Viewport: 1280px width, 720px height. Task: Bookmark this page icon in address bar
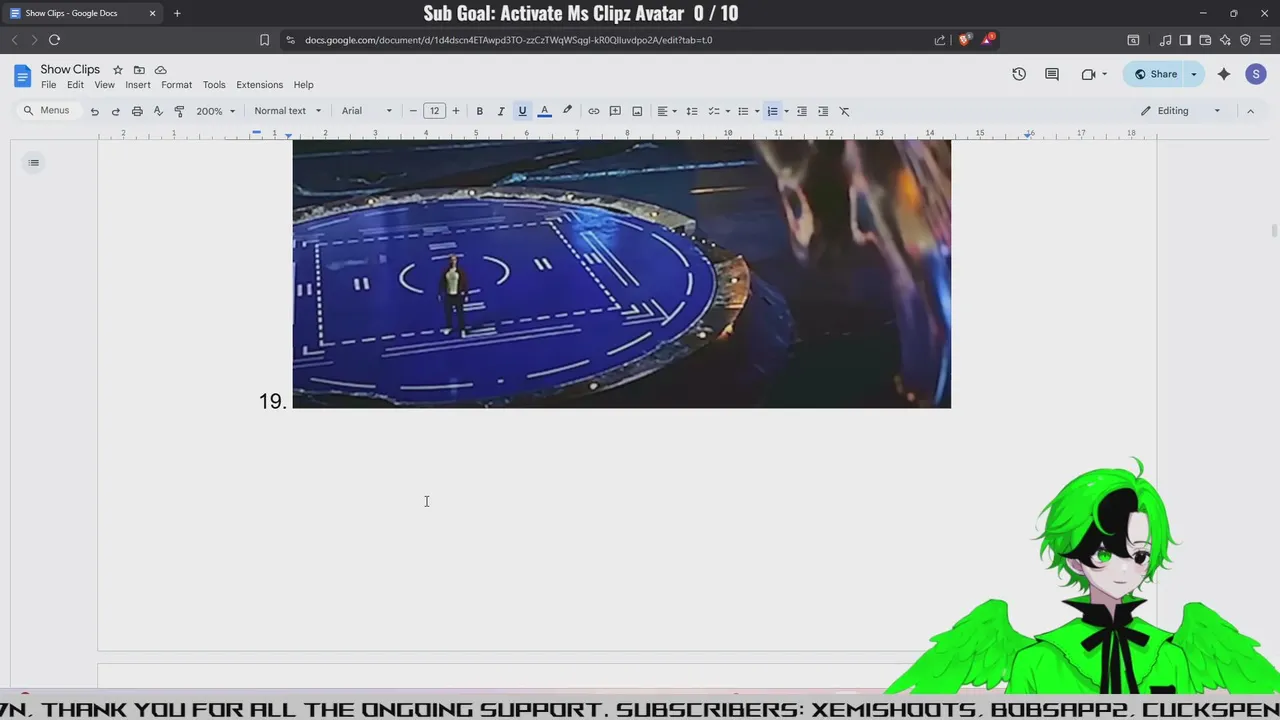coord(264,40)
